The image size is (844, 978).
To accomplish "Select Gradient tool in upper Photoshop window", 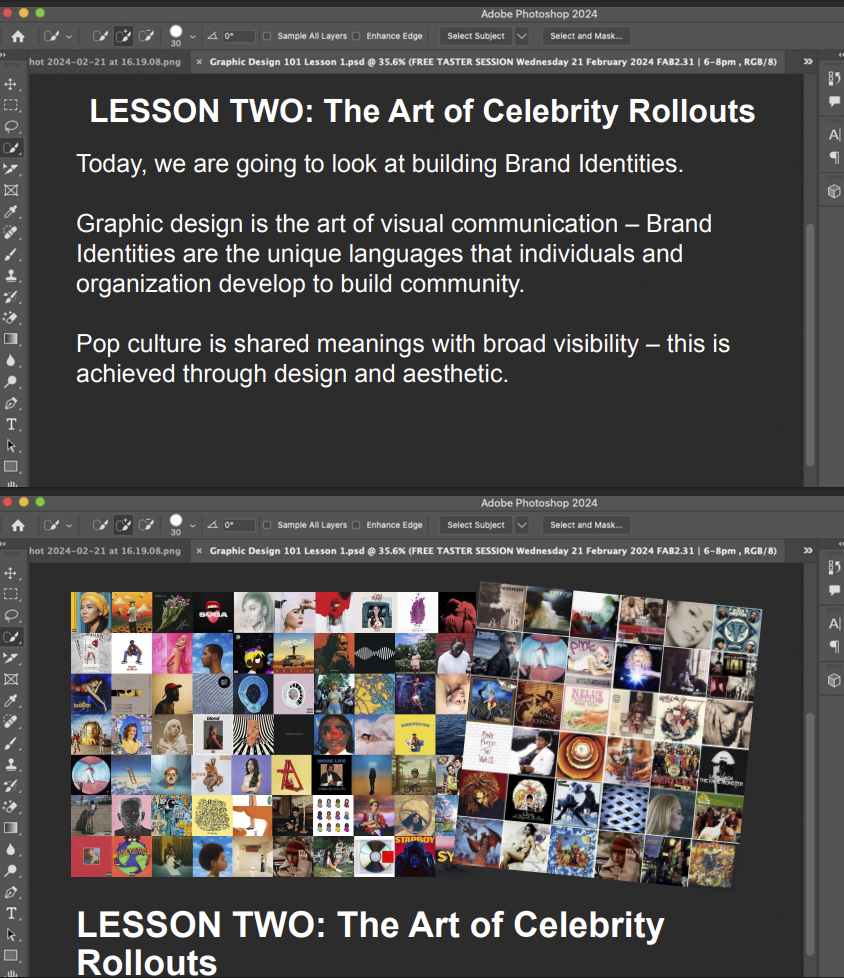I will [11, 339].
